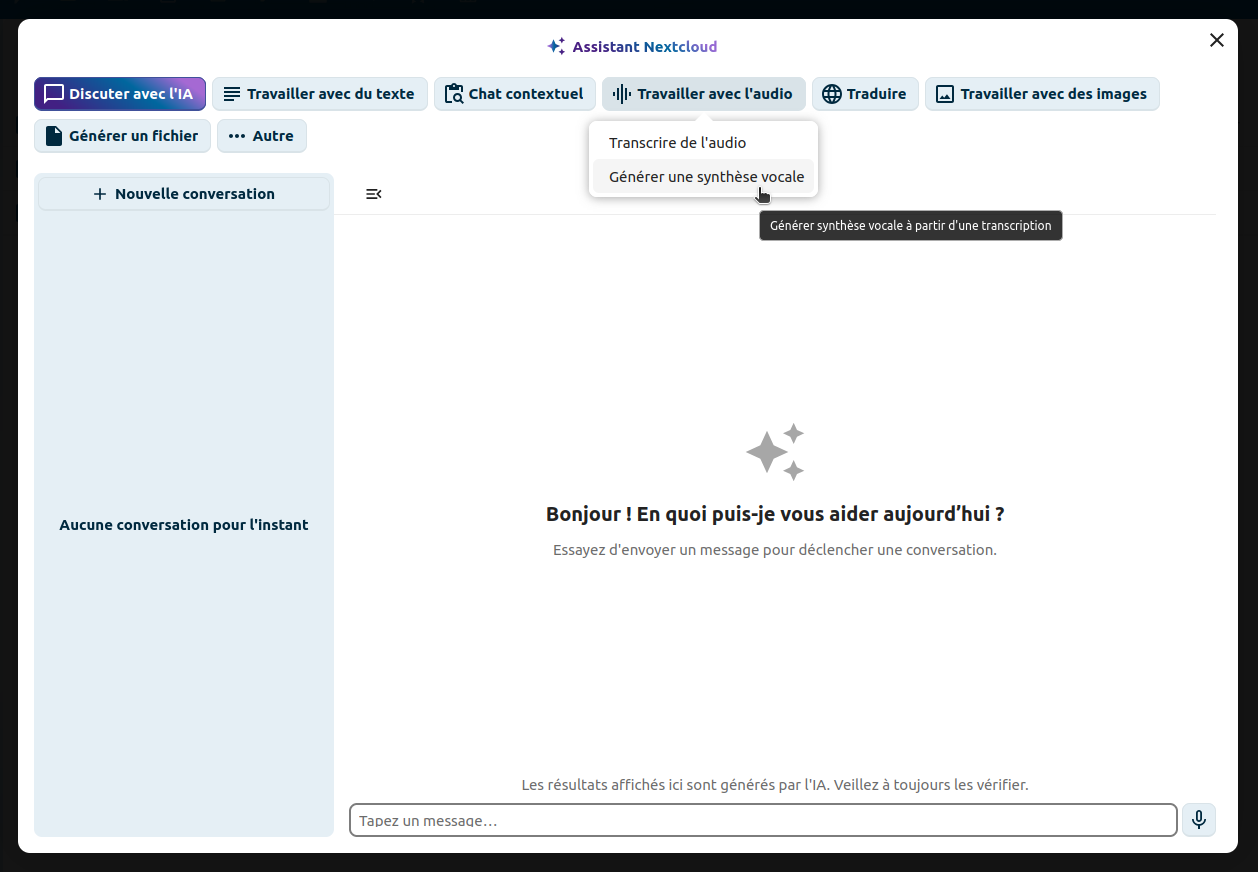The width and height of the screenshot is (1258, 872).
Task: Collapse the Travailler avec l'audio dropdown
Action: click(704, 94)
